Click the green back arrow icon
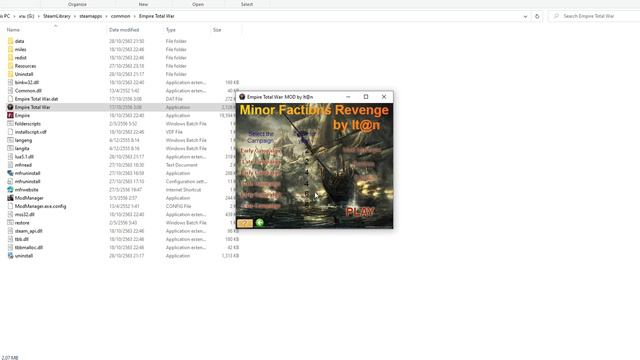640x360 pixels. tap(260, 222)
